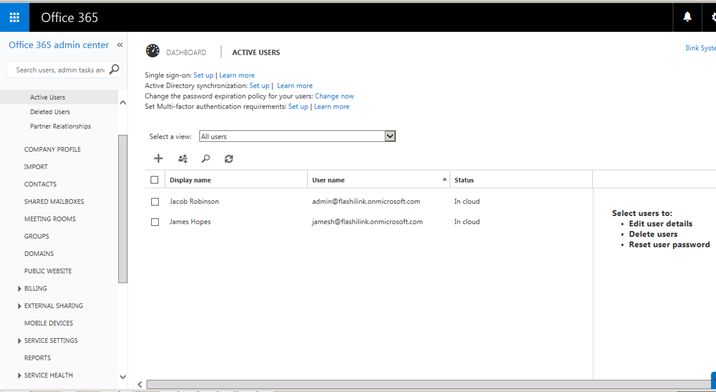The height and width of the screenshot is (392, 716).
Task: Select the Active Users tab heading
Action: (256, 53)
